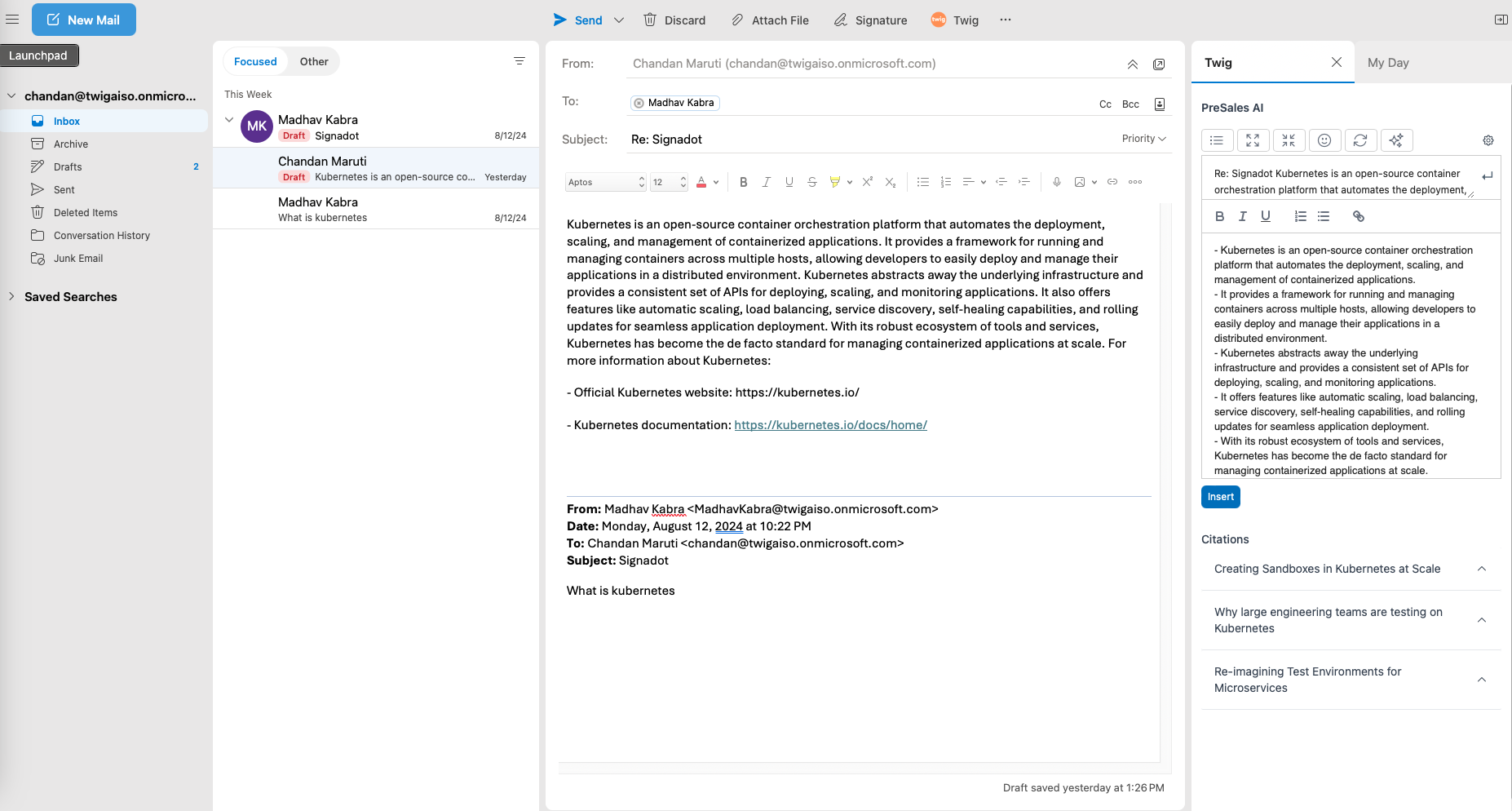This screenshot has width=1512, height=811.
Task: Toggle bold in the email compose toolbar
Action: [x=743, y=182]
